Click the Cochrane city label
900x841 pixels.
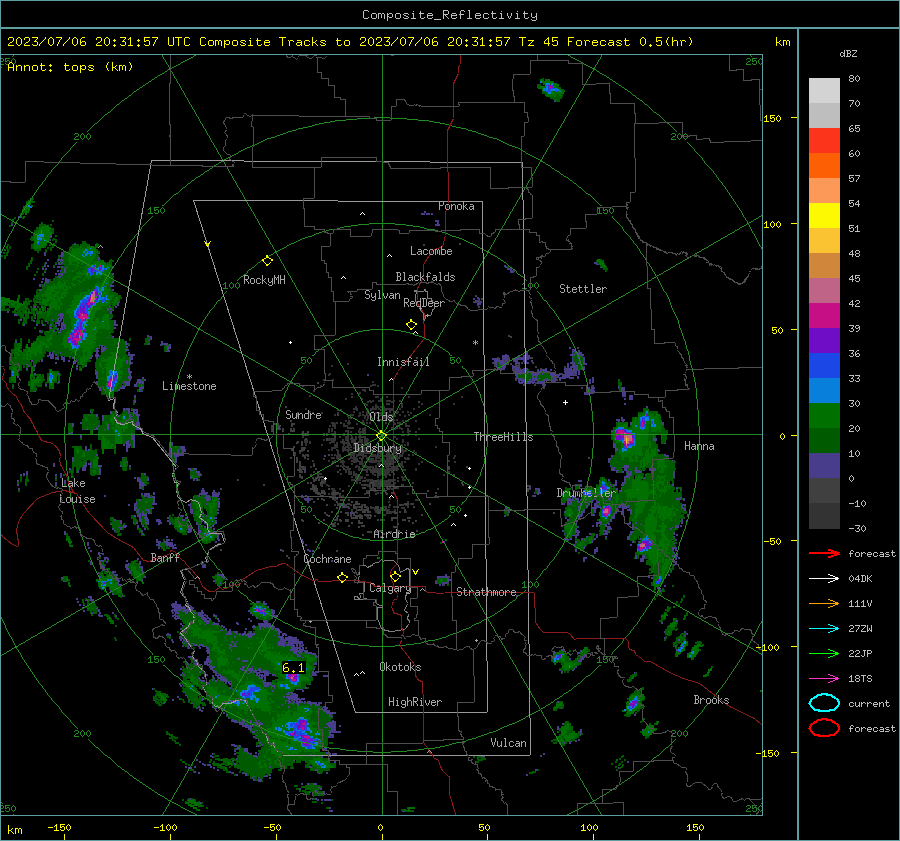(x=327, y=559)
